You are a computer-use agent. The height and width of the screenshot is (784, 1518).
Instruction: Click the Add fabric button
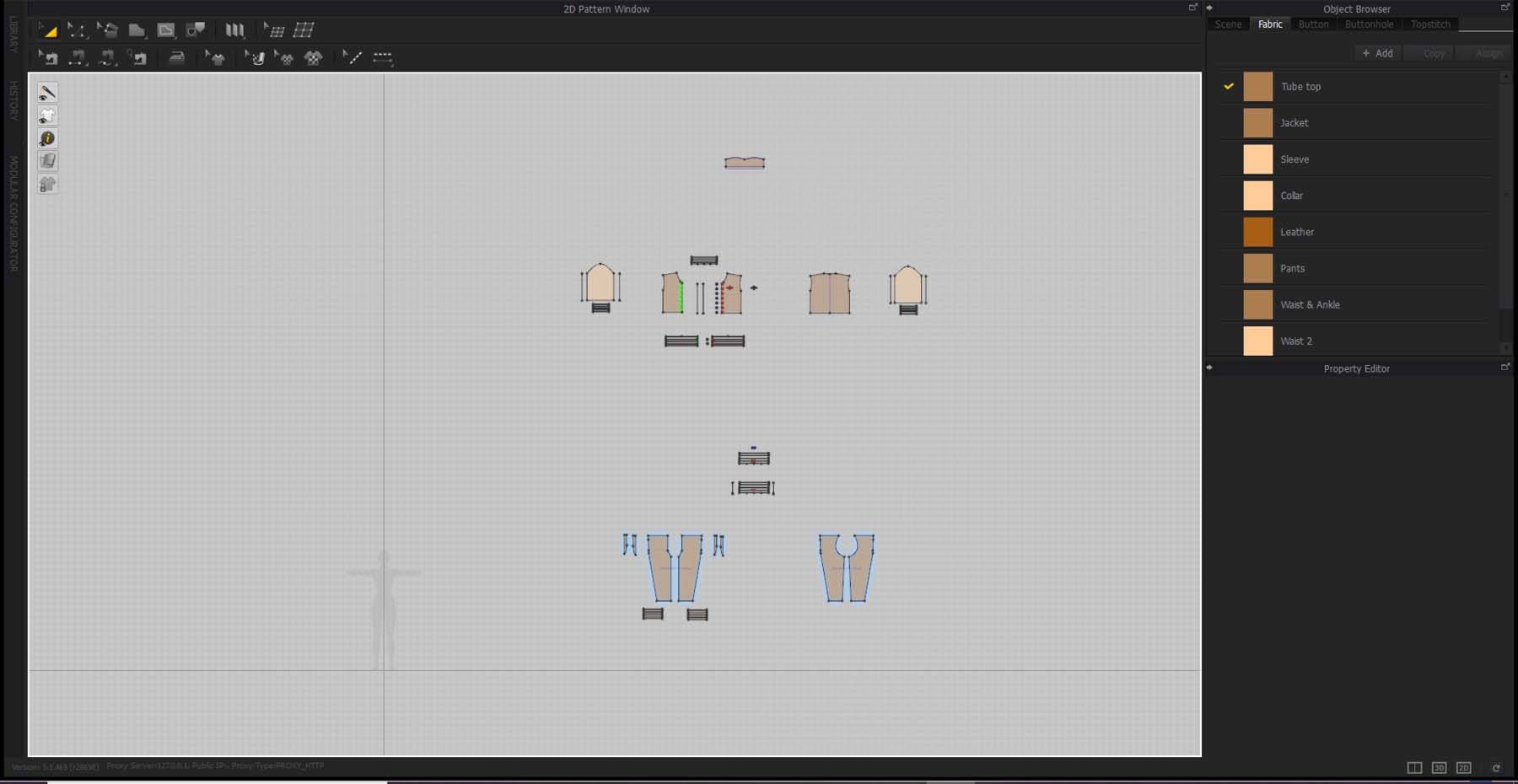tap(1377, 53)
